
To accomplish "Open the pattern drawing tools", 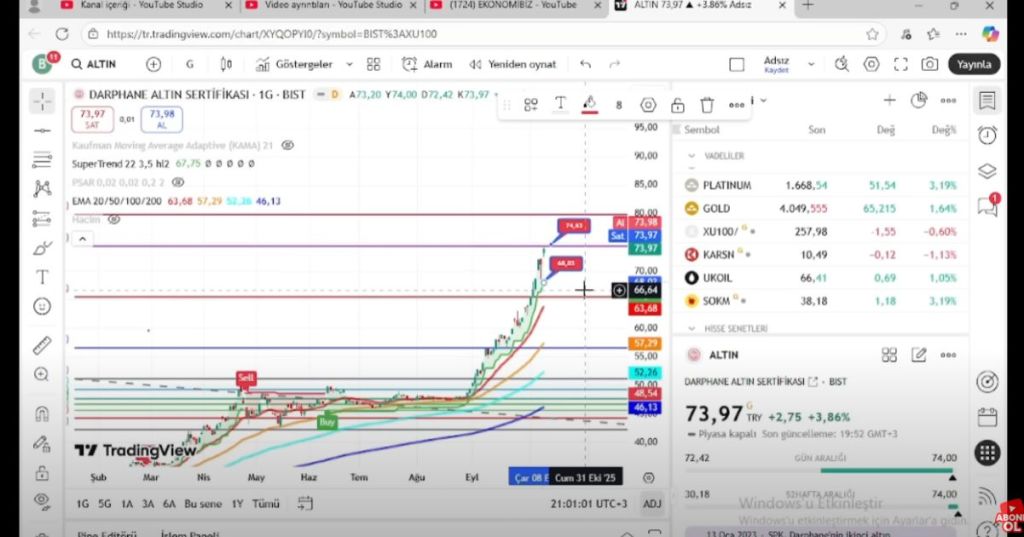I will click(x=42, y=189).
